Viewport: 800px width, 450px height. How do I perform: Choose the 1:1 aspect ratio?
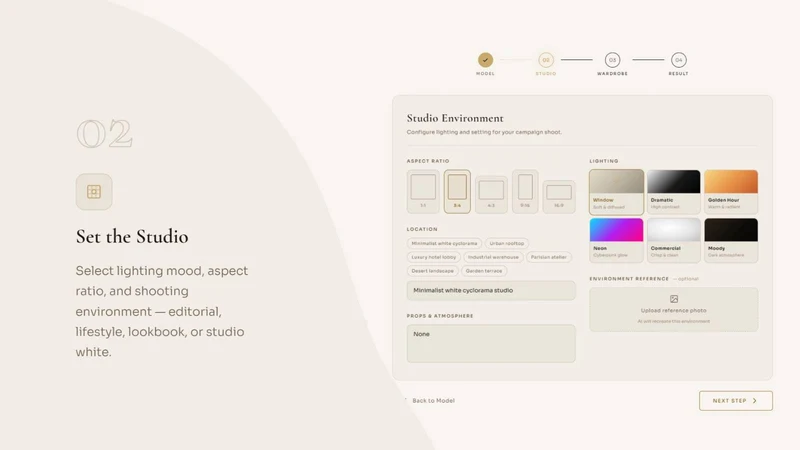423,191
